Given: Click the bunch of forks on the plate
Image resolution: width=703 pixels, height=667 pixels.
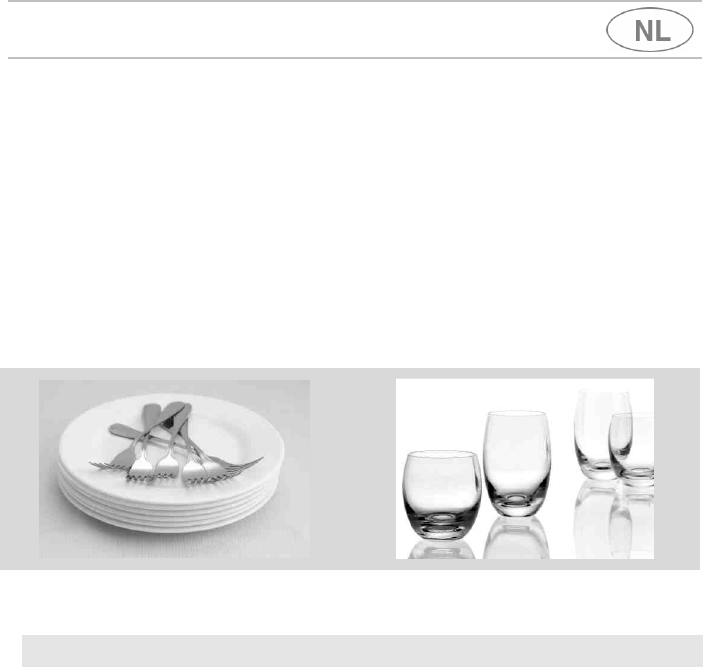Looking at the screenshot, I should 175,444.
